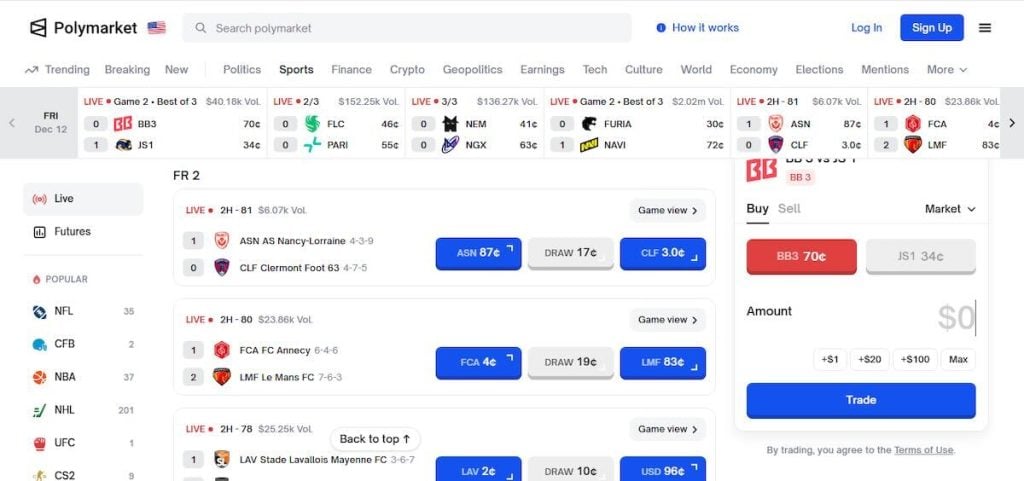Screen dimensions: 1024x481
Task: Open the Polymarket logo home link
Action: point(84,27)
